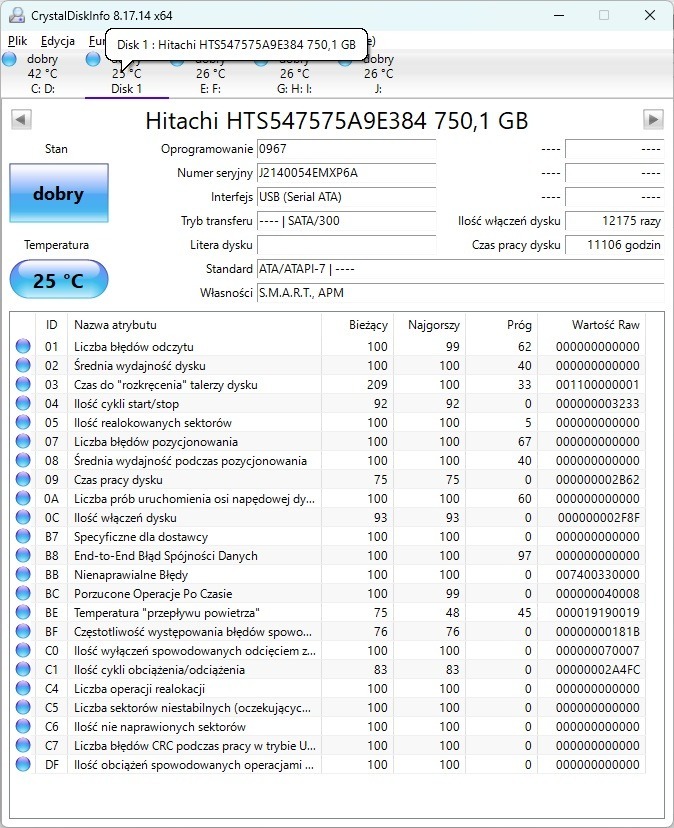Viewport: 674px width, 828px height.
Task: Select 'Specyficzne dla dostawcy' attribute row
Action: click(x=327, y=537)
